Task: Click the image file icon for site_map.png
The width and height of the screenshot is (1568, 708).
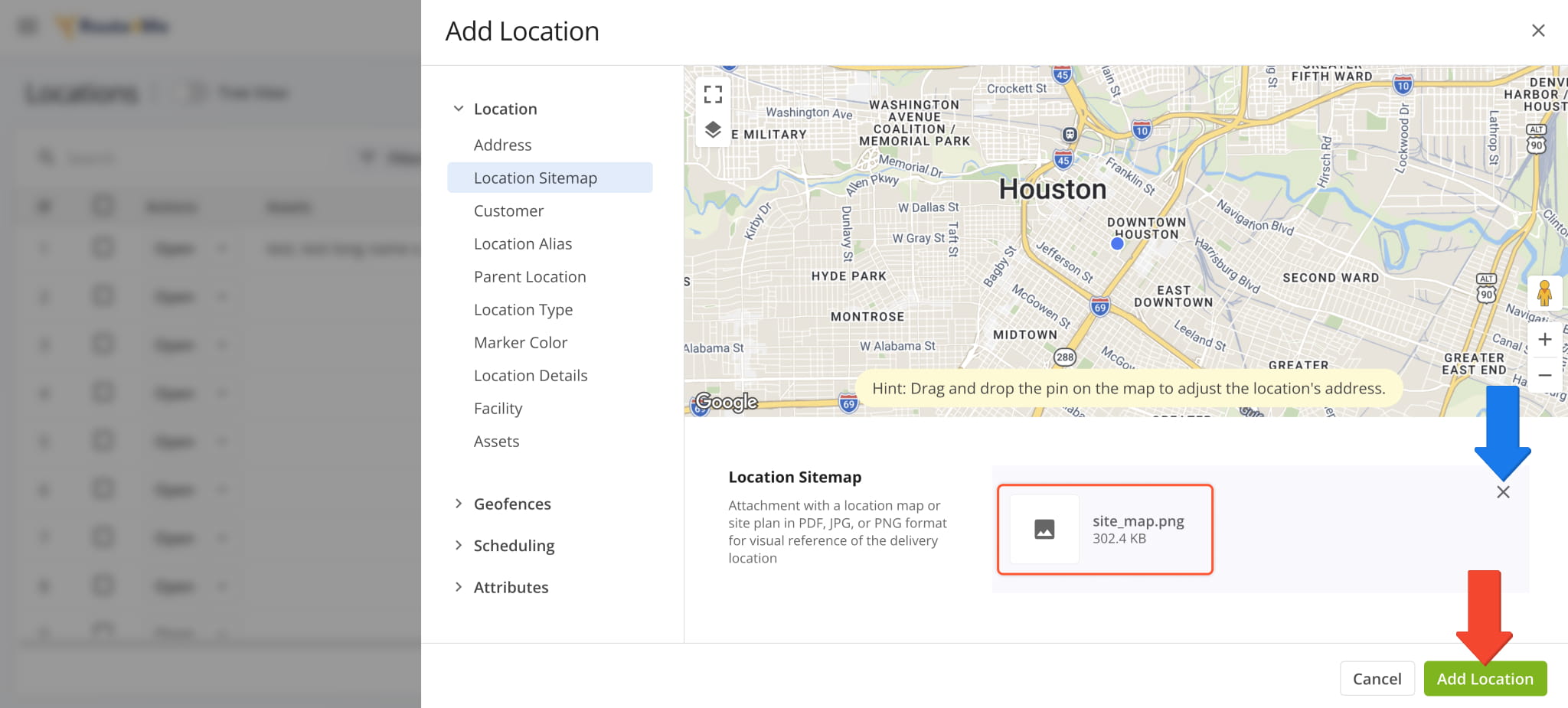Action: click(x=1044, y=529)
